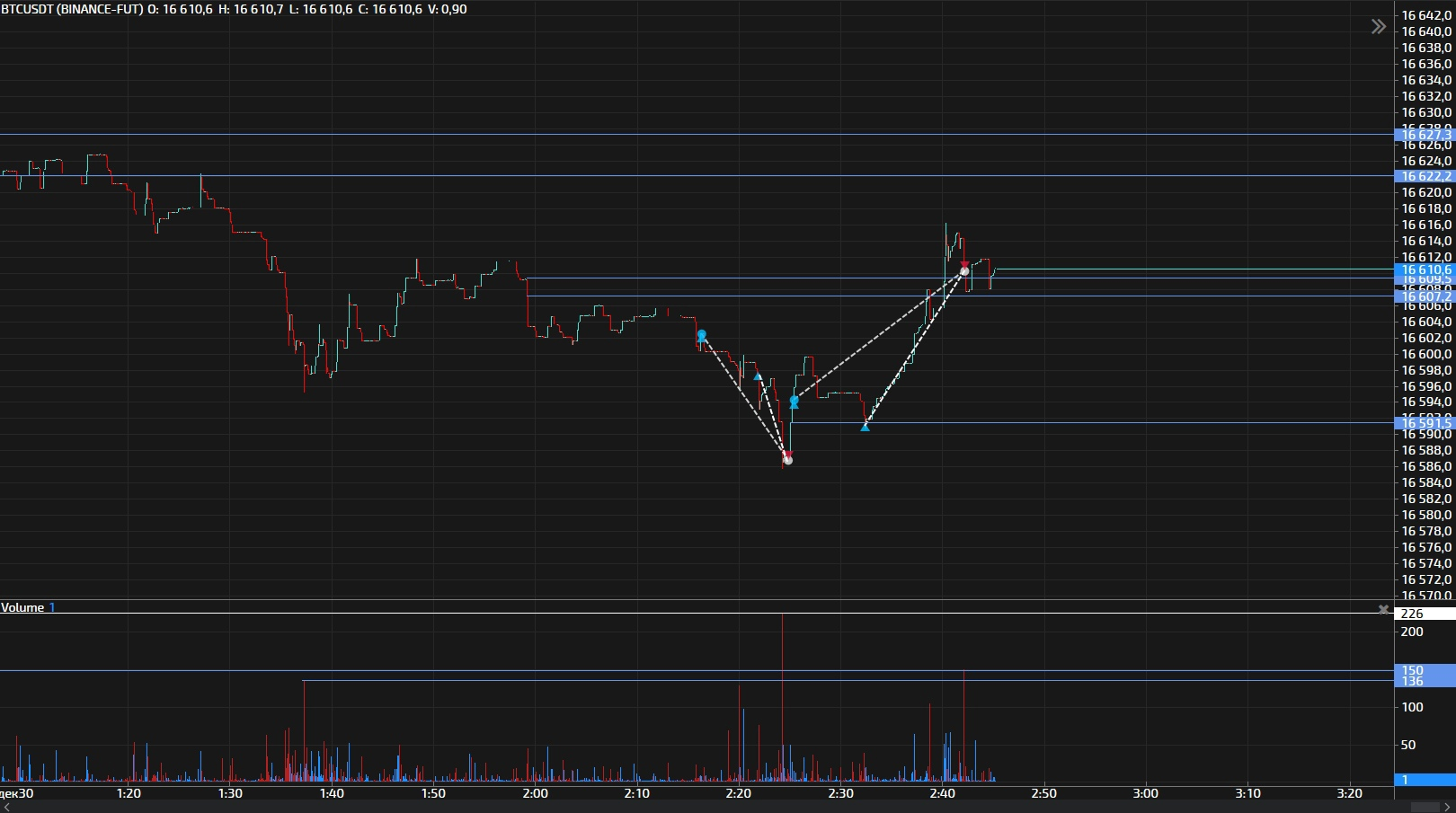Click the small blue triangle marker near 16 597
Screen dimensions: 1456x813
point(758,377)
